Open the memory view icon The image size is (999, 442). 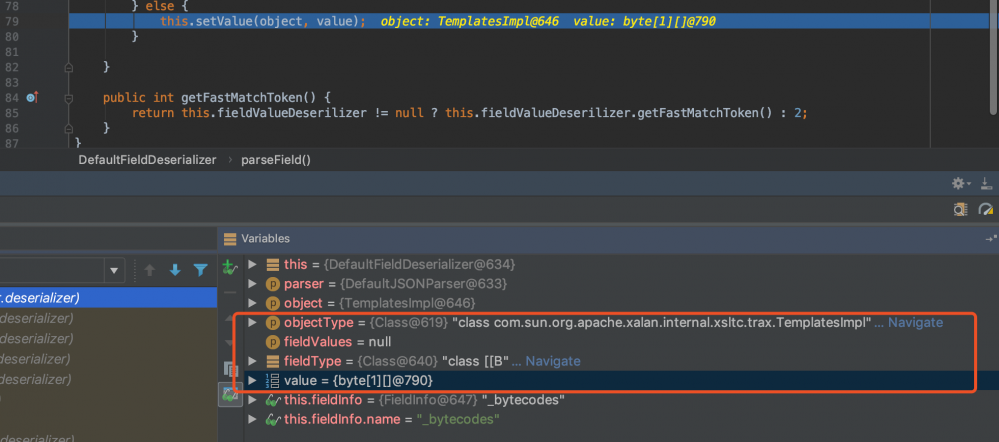click(960, 209)
